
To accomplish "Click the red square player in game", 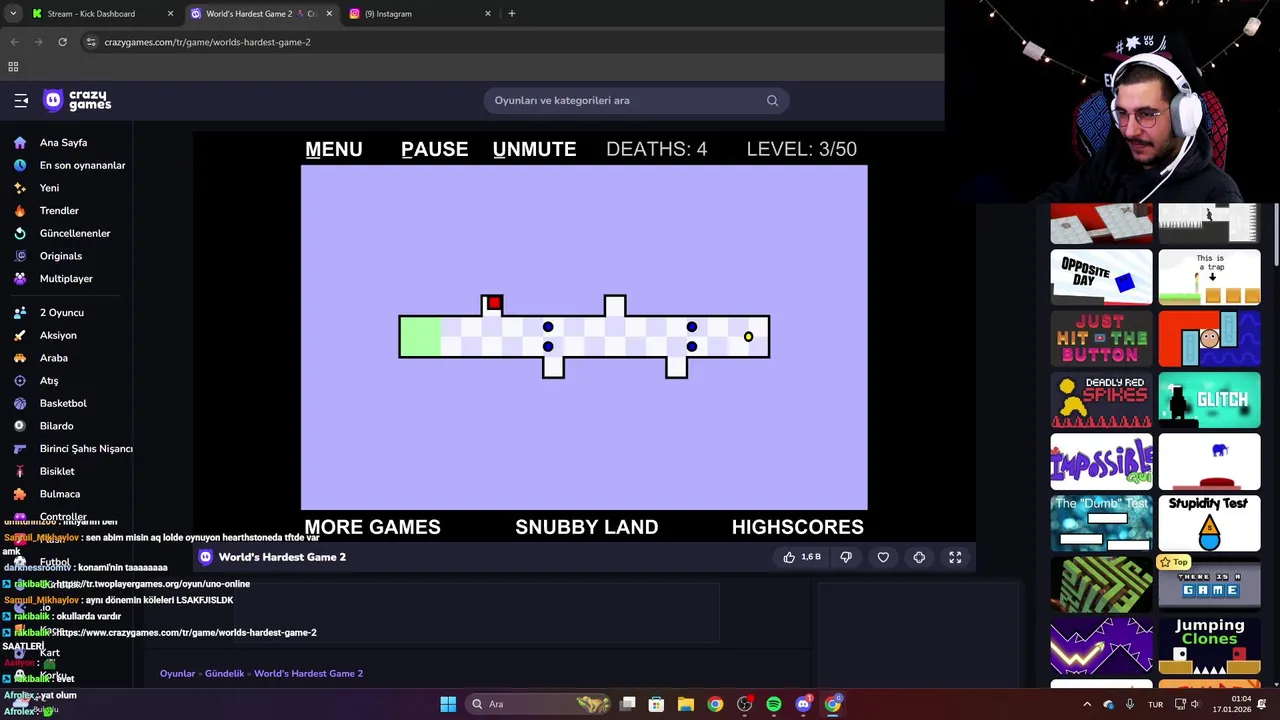I will [494, 303].
